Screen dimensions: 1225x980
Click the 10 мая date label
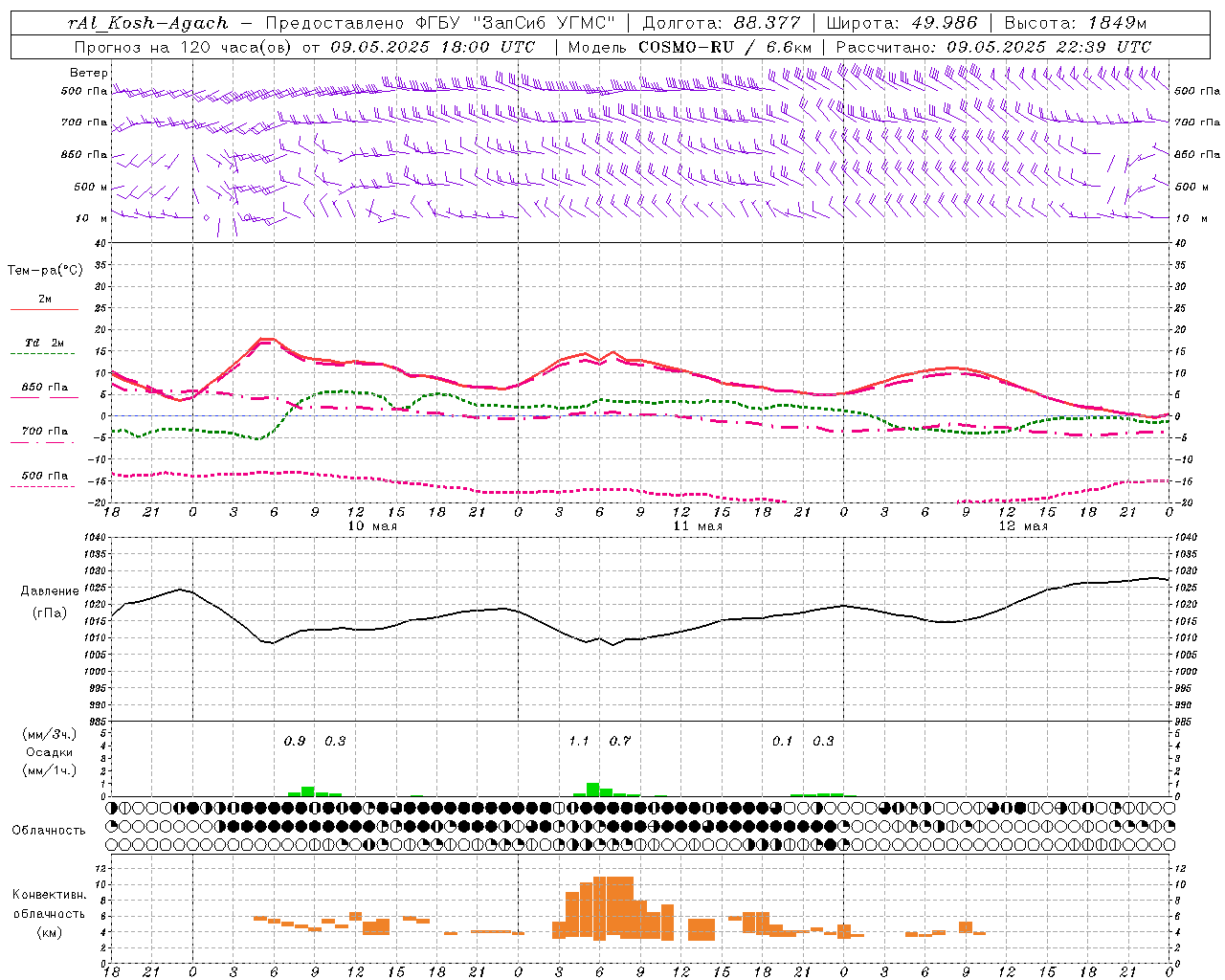pyautogui.click(x=372, y=526)
